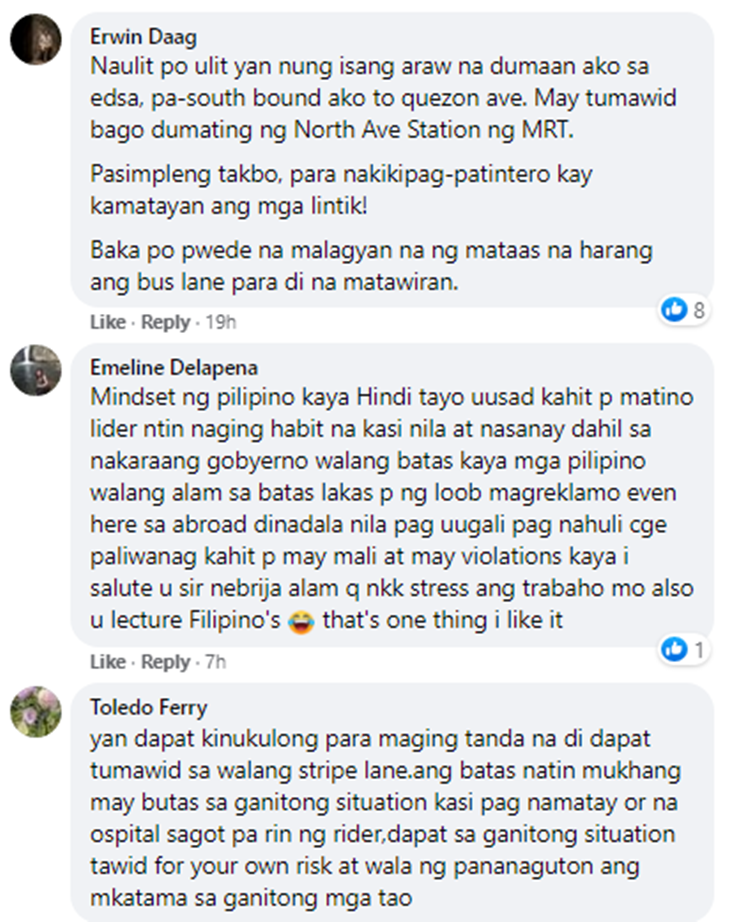Like Erwin Daag's comment
Image resolution: width=750 pixels, height=922 pixels.
coord(107,322)
